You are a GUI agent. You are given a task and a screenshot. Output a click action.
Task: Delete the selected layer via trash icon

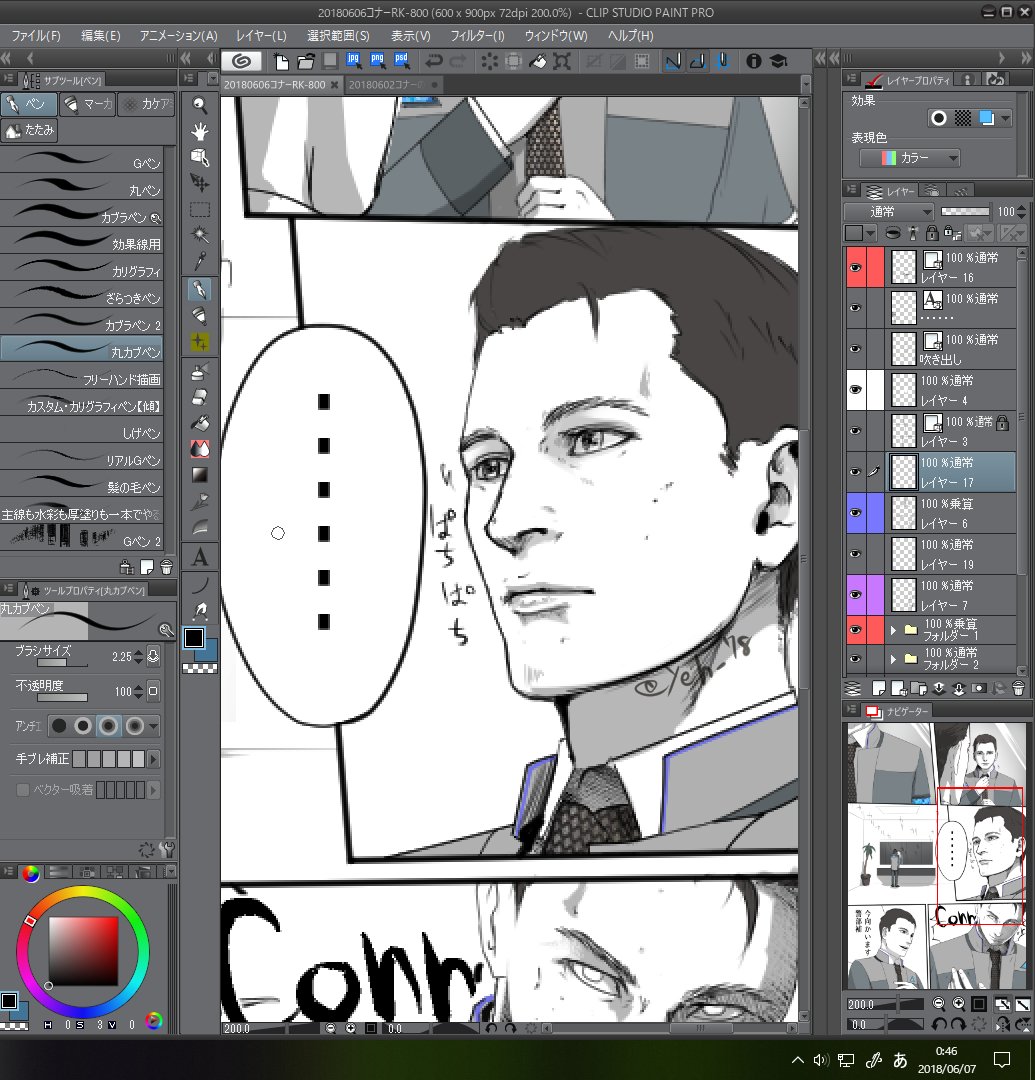(x=1018, y=687)
